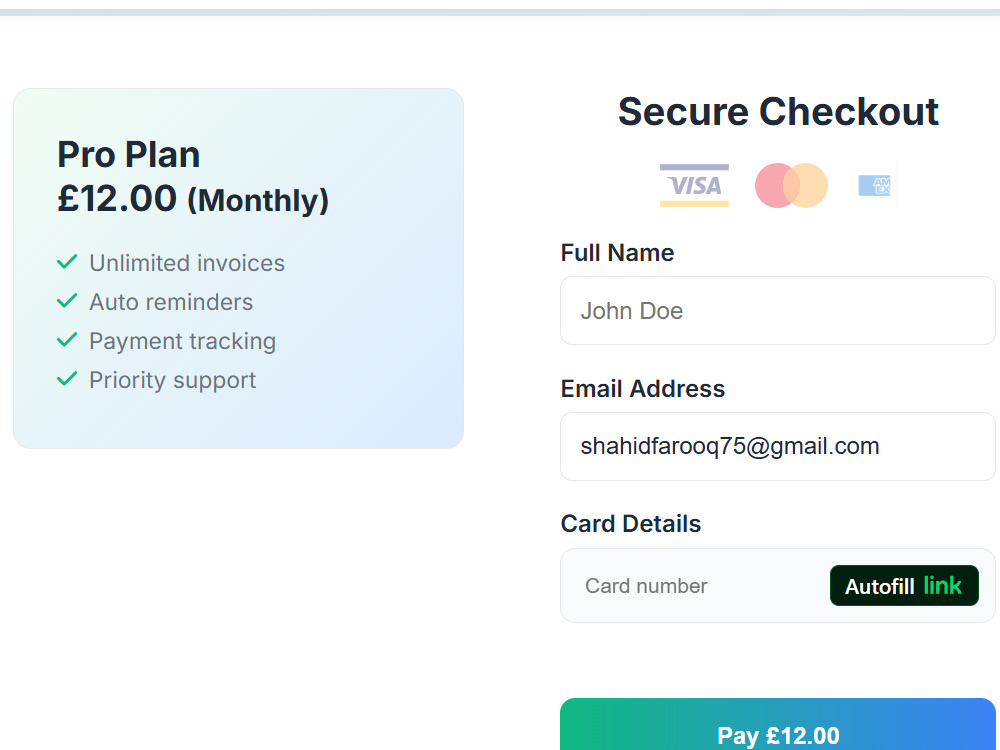The image size is (1000, 750).
Task: Click the Email Address label
Action: 643,388
